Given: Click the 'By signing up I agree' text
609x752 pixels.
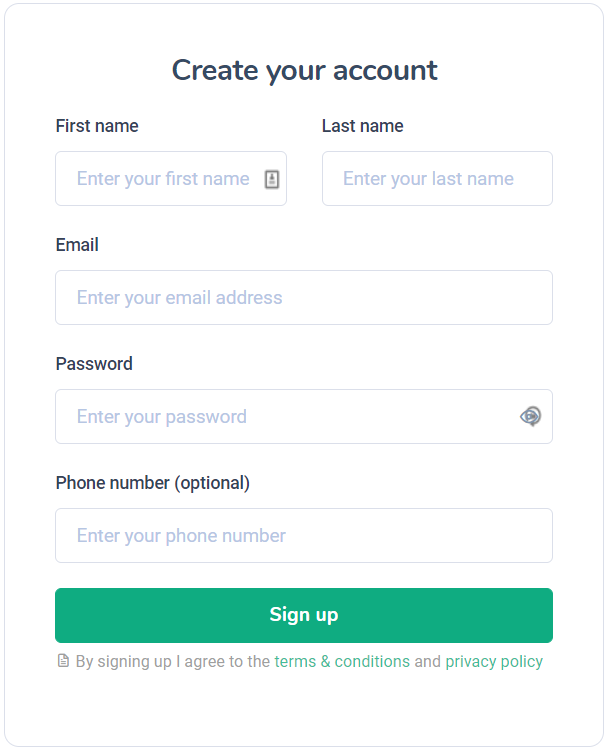Looking at the screenshot, I should (x=172, y=662).
